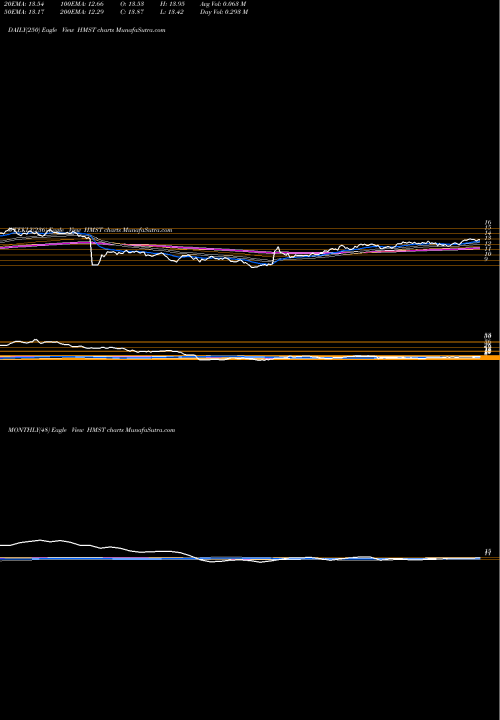Click the high price 'H:' value
This screenshot has width=500, height=720.
coord(172,4)
